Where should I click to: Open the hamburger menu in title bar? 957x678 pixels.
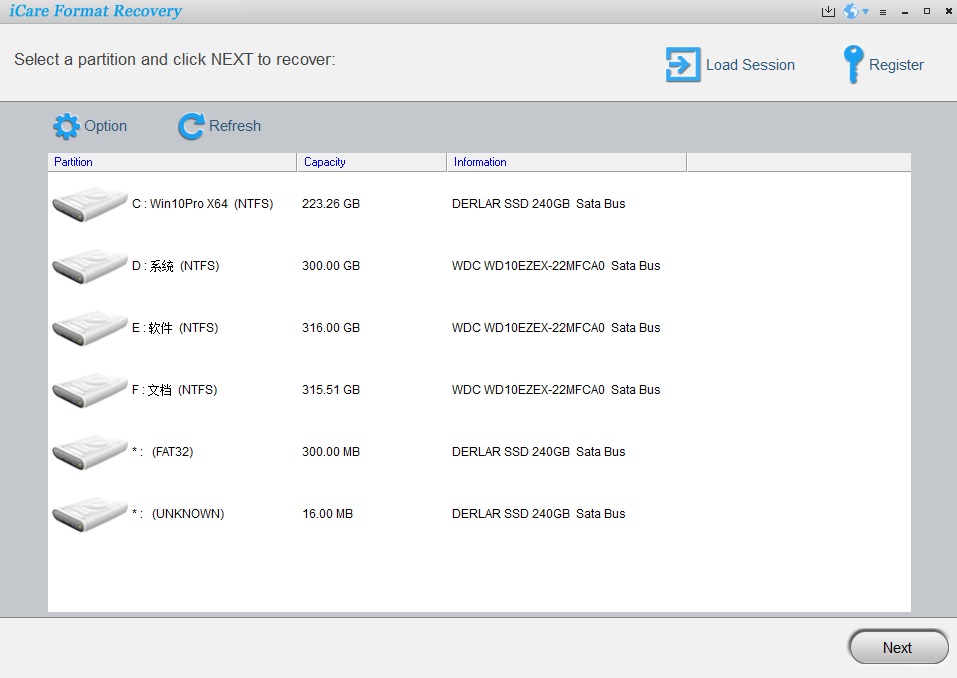point(883,12)
